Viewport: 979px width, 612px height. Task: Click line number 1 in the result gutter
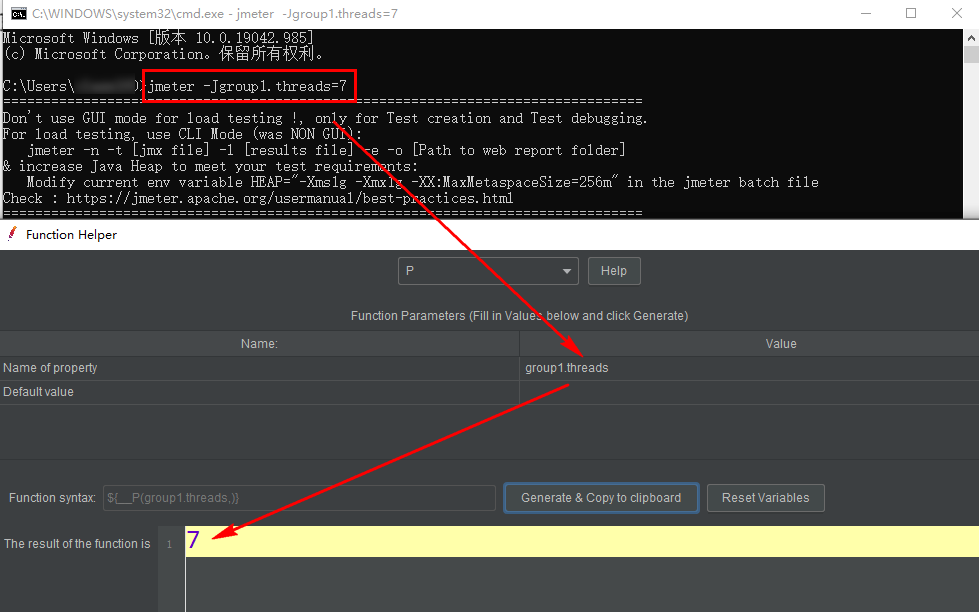169,545
